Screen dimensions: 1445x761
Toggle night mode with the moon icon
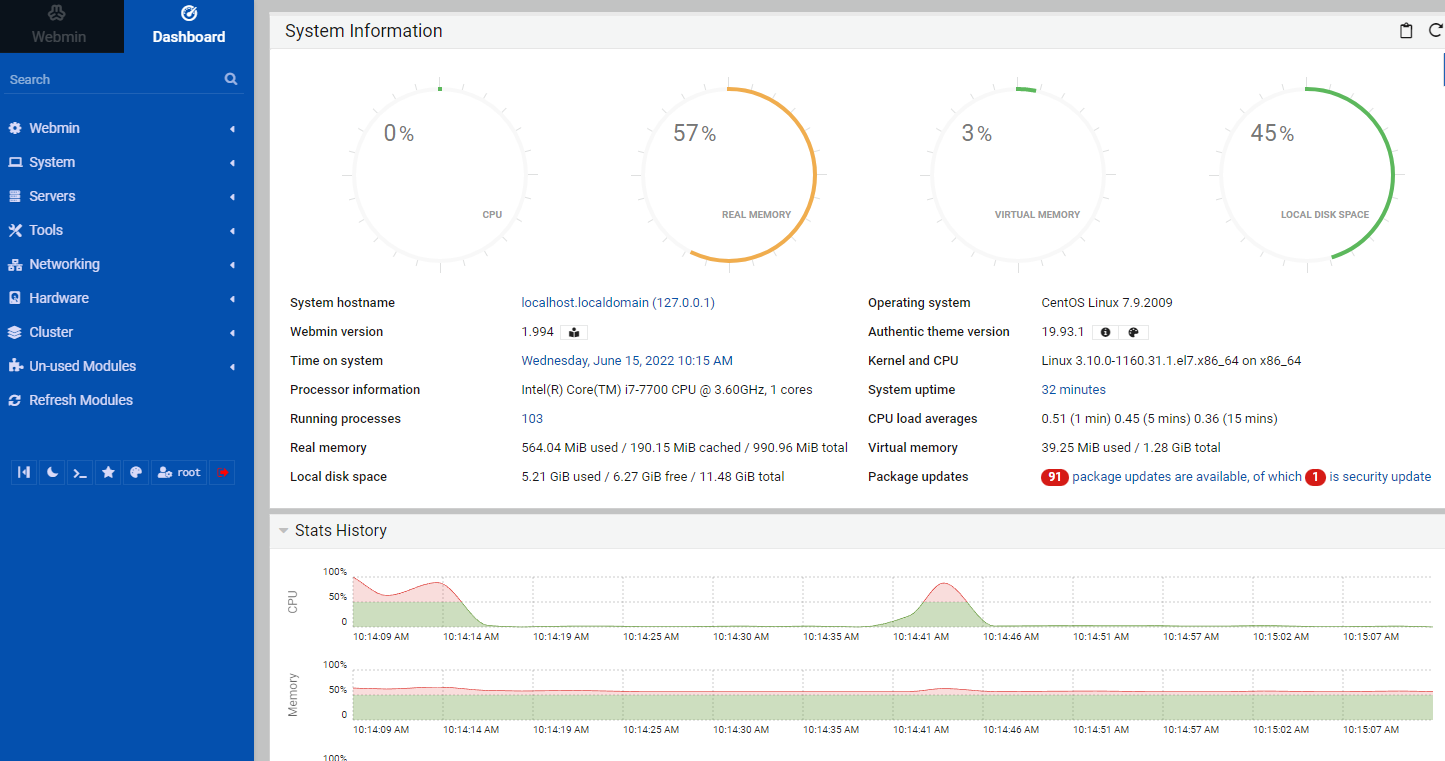pyautogui.click(x=52, y=473)
